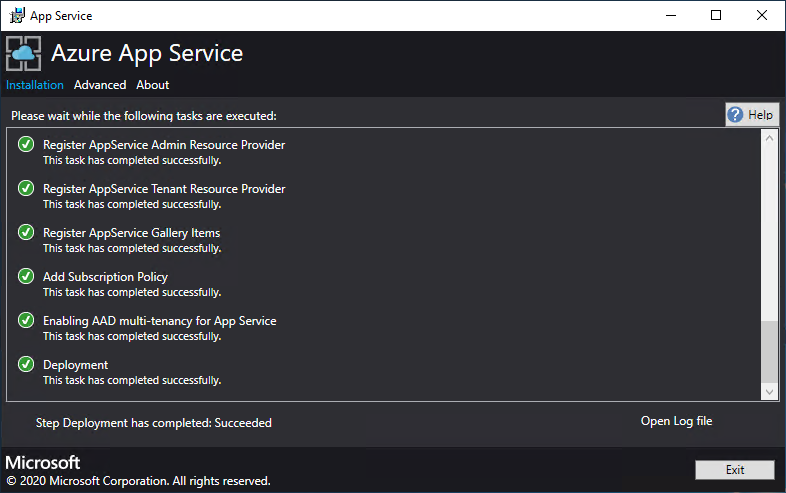The image size is (786, 493).
Task: Click the App Service title bar icon
Action: 17,15
